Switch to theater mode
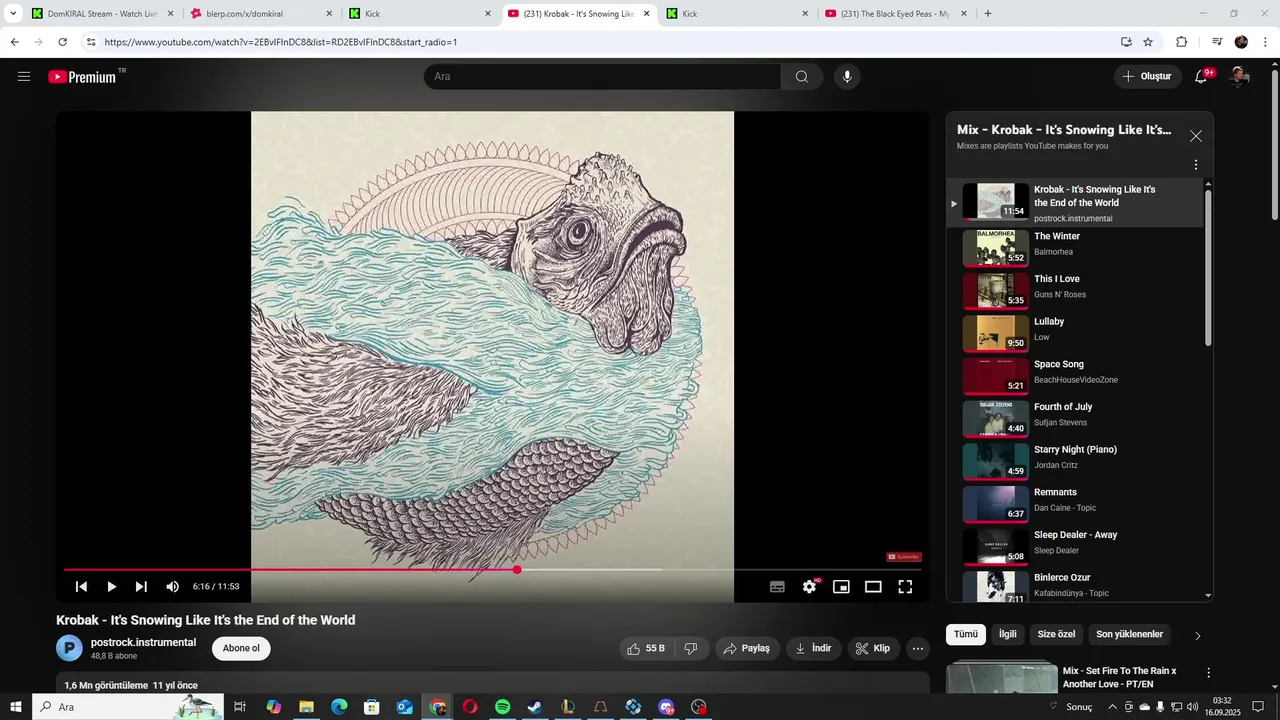Image resolution: width=1280 pixels, height=720 pixels. [x=873, y=587]
